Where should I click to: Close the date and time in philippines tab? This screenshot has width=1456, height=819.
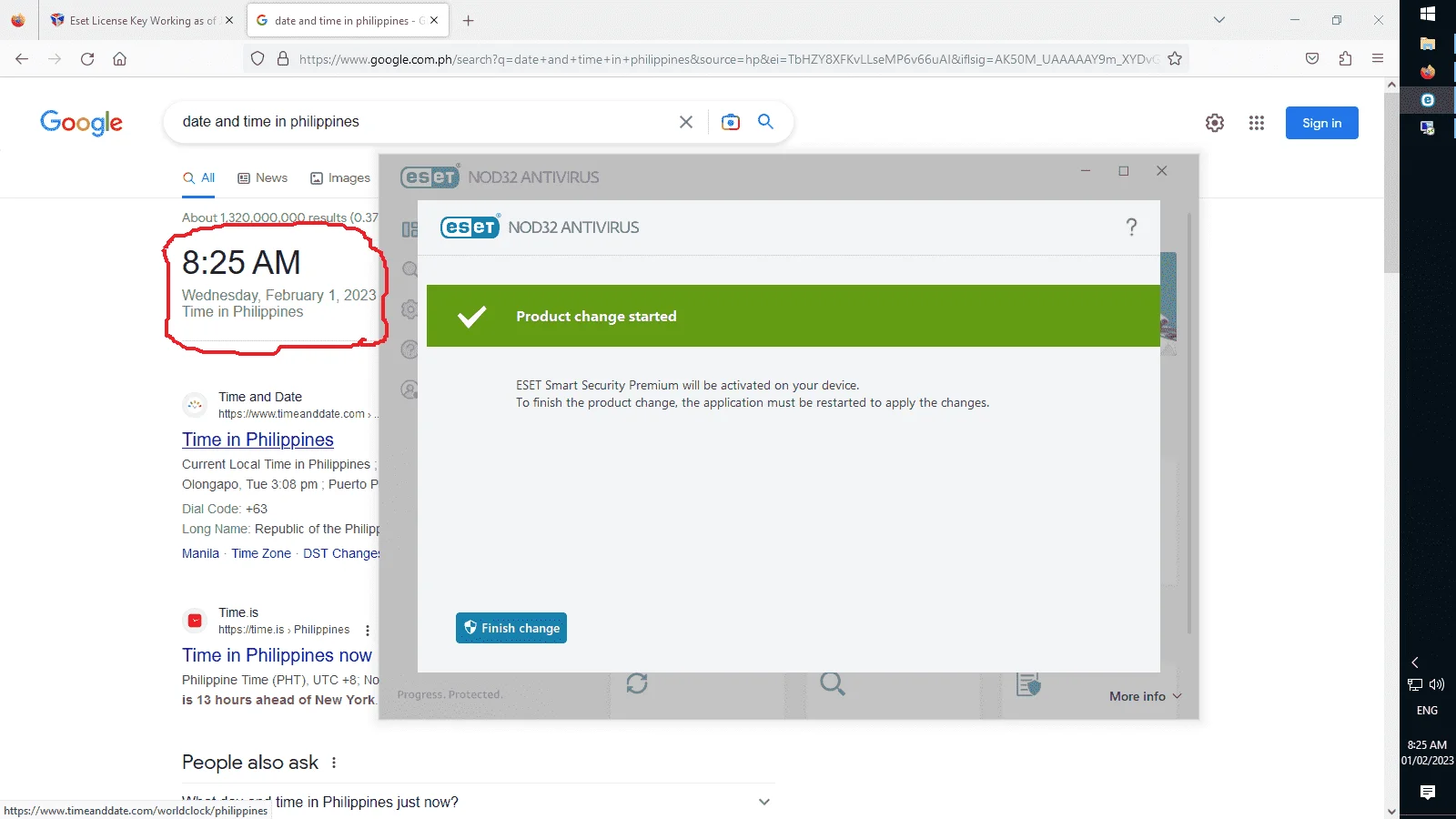click(x=434, y=20)
